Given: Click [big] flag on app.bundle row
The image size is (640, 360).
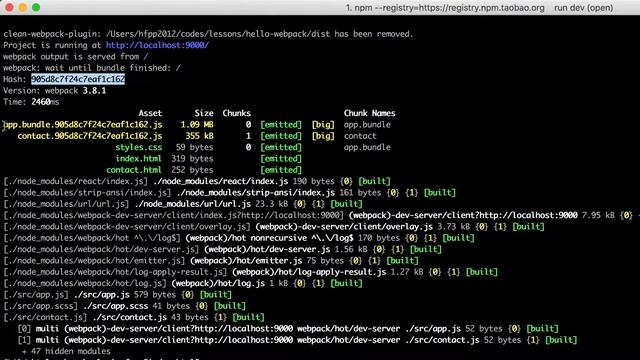Looking at the screenshot, I should point(323,124).
